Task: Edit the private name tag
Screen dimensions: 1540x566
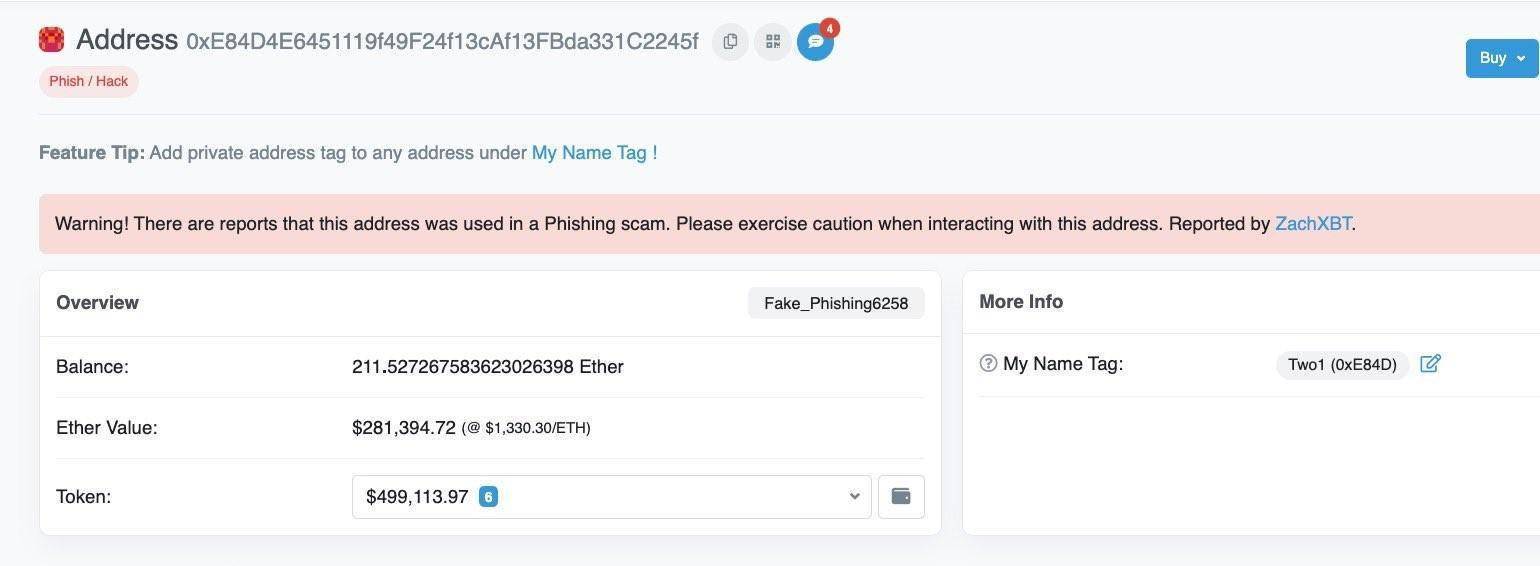Action: coord(1430,364)
